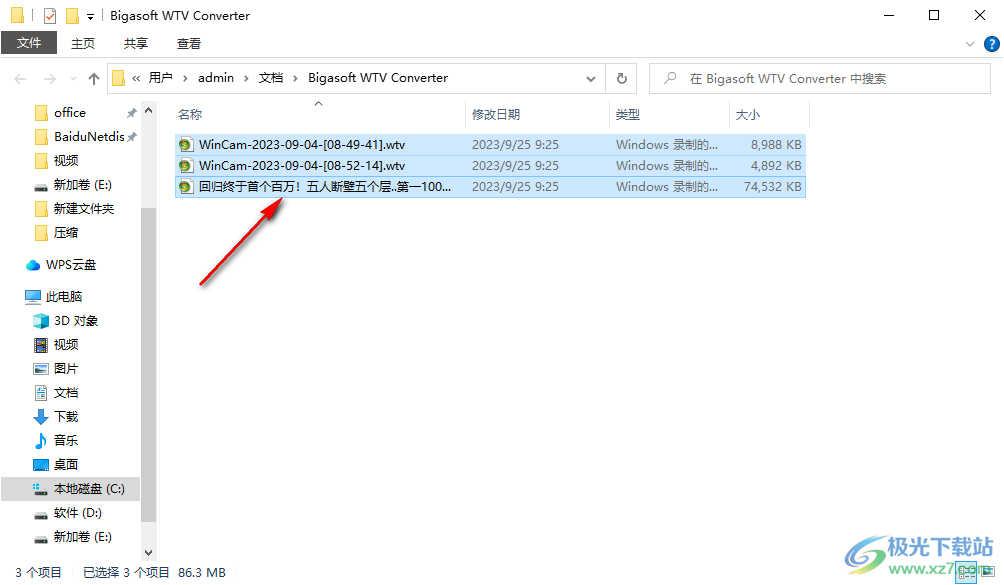Select 新加卷 (E:) drive under 此电脑
1004x585 pixels.
(82, 537)
